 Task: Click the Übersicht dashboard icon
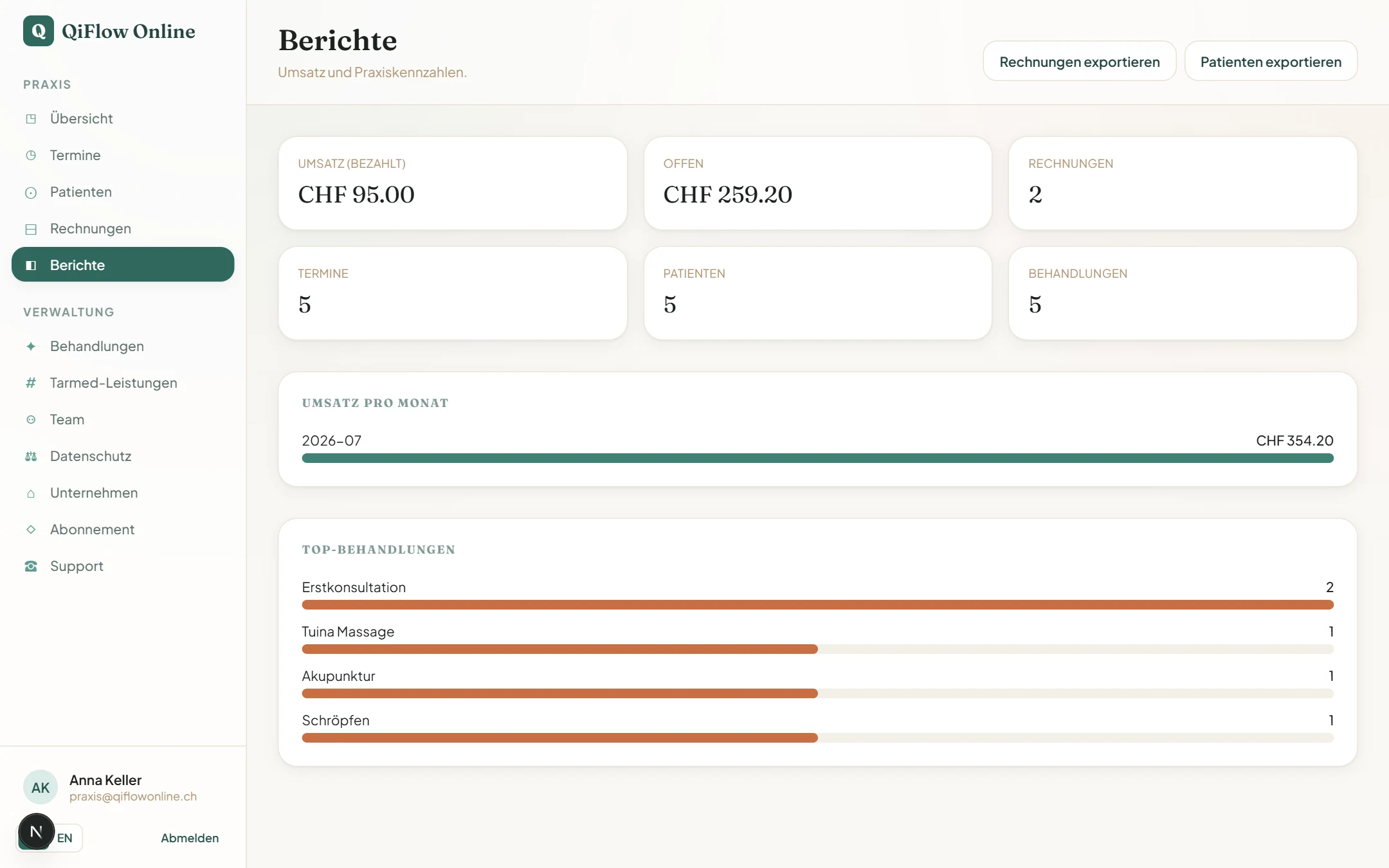pyautogui.click(x=31, y=118)
